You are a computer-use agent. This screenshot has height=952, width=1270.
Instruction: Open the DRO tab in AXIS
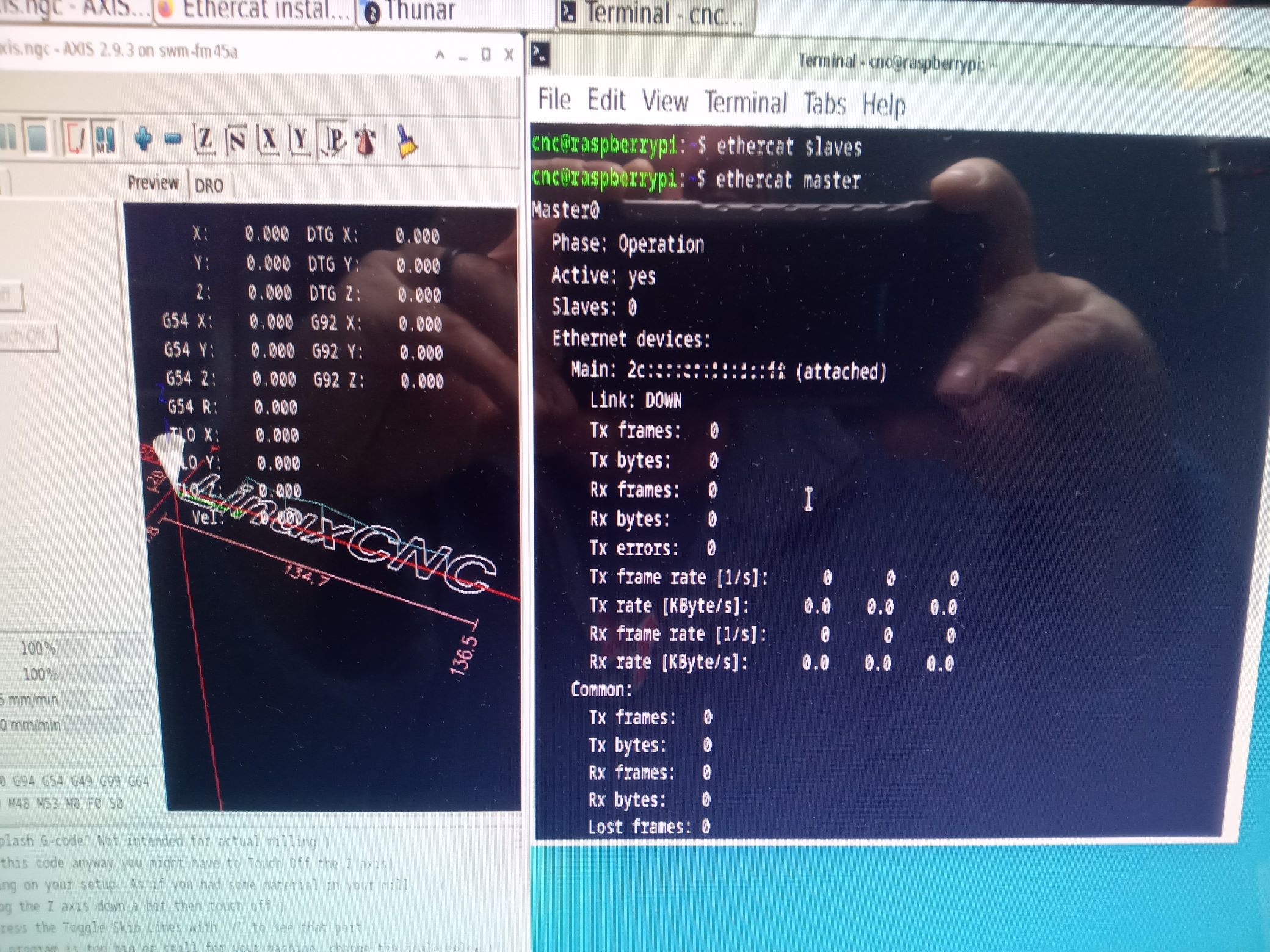[209, 185]
